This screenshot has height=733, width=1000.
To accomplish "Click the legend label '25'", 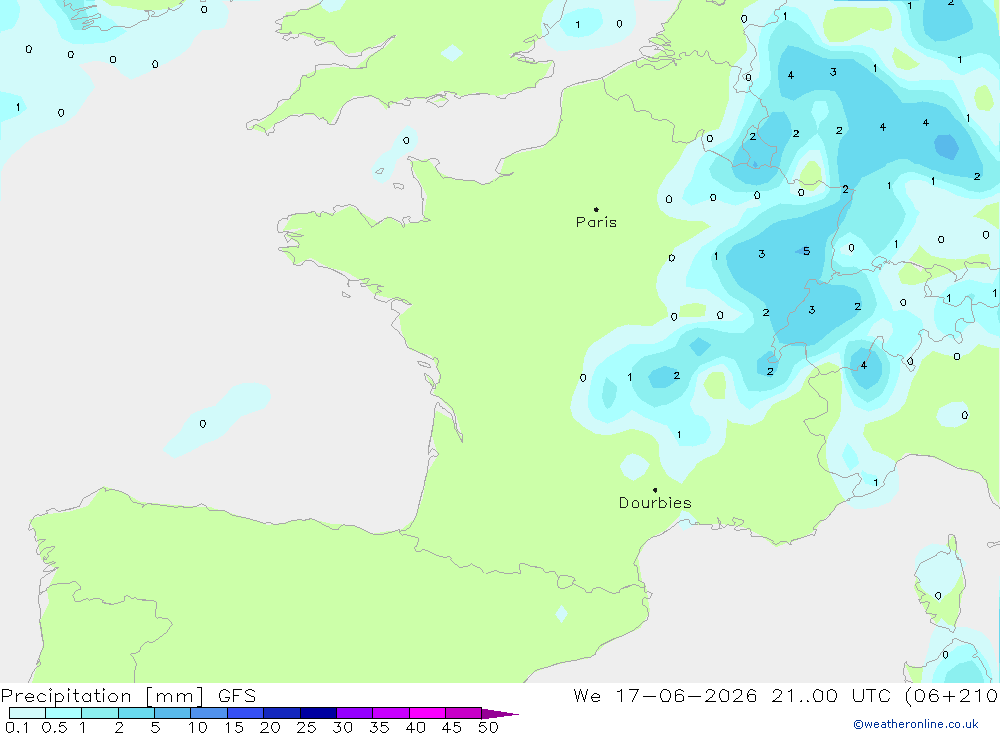I will (x=306, y=727).
